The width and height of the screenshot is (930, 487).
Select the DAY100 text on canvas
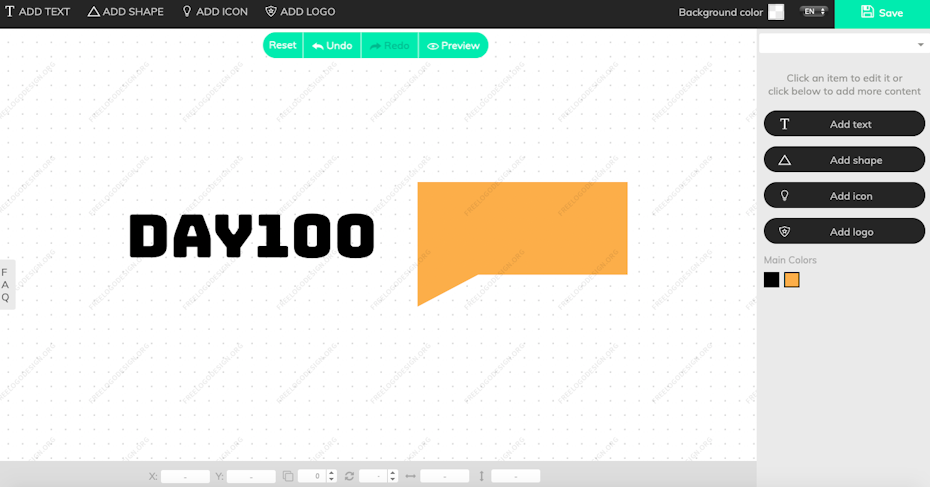coord(252,236)
